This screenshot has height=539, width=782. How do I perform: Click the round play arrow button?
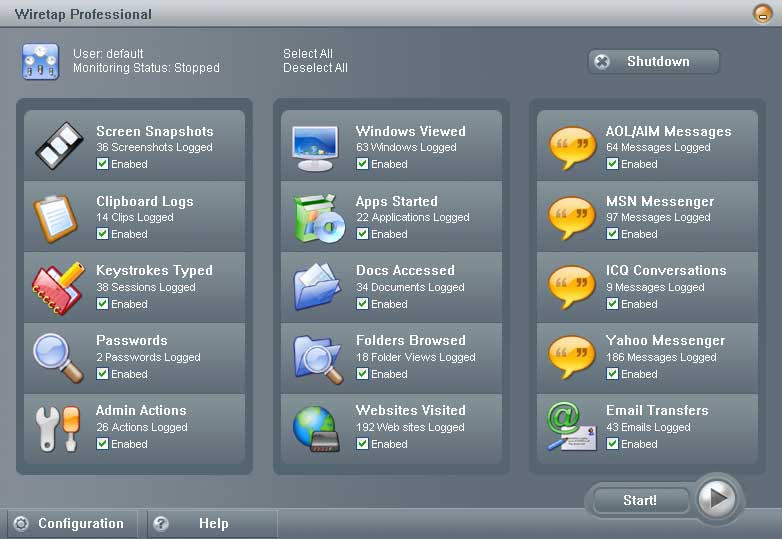[717, 498]
